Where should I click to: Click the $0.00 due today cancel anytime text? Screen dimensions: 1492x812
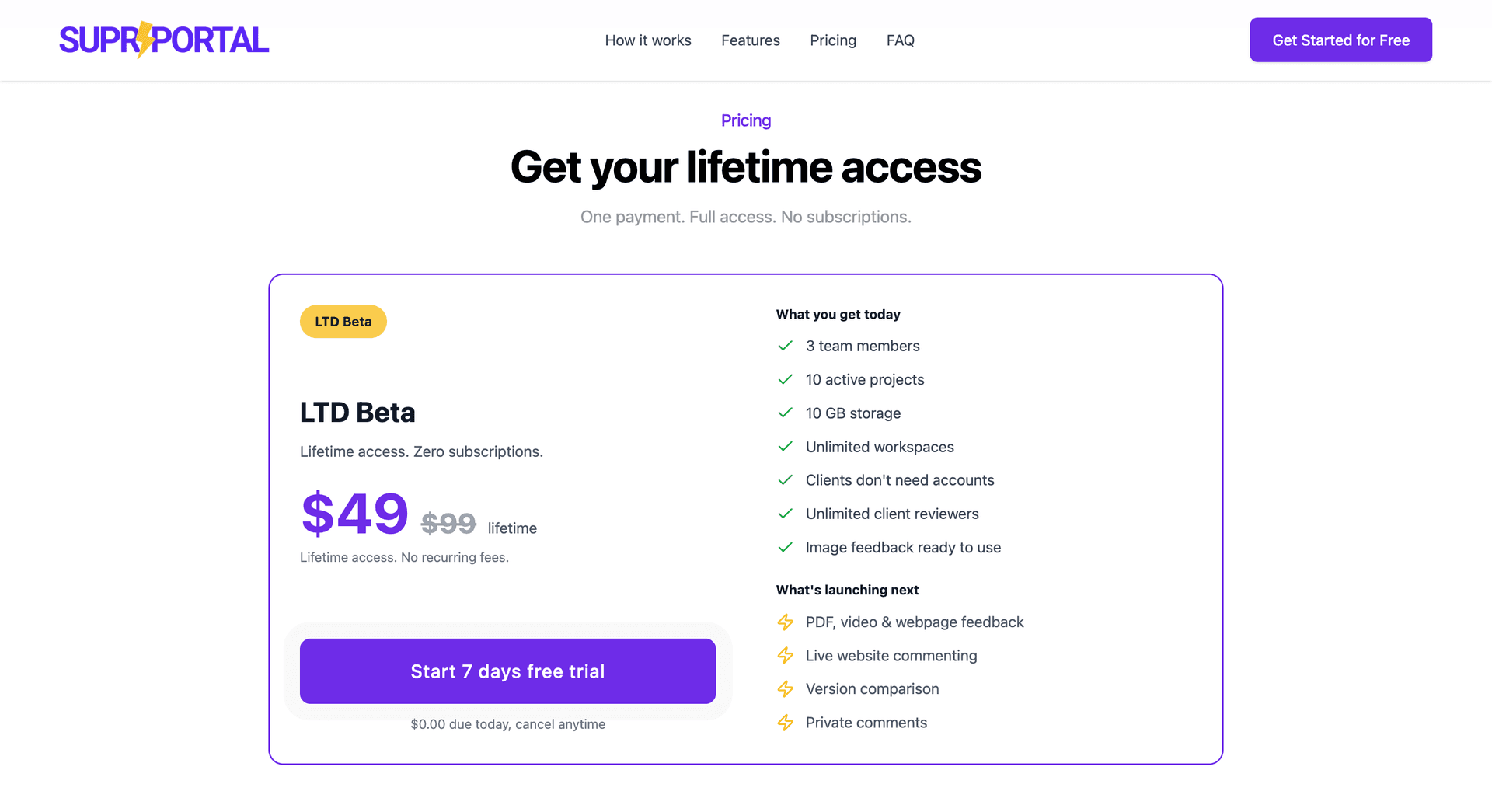click(508, 723)
